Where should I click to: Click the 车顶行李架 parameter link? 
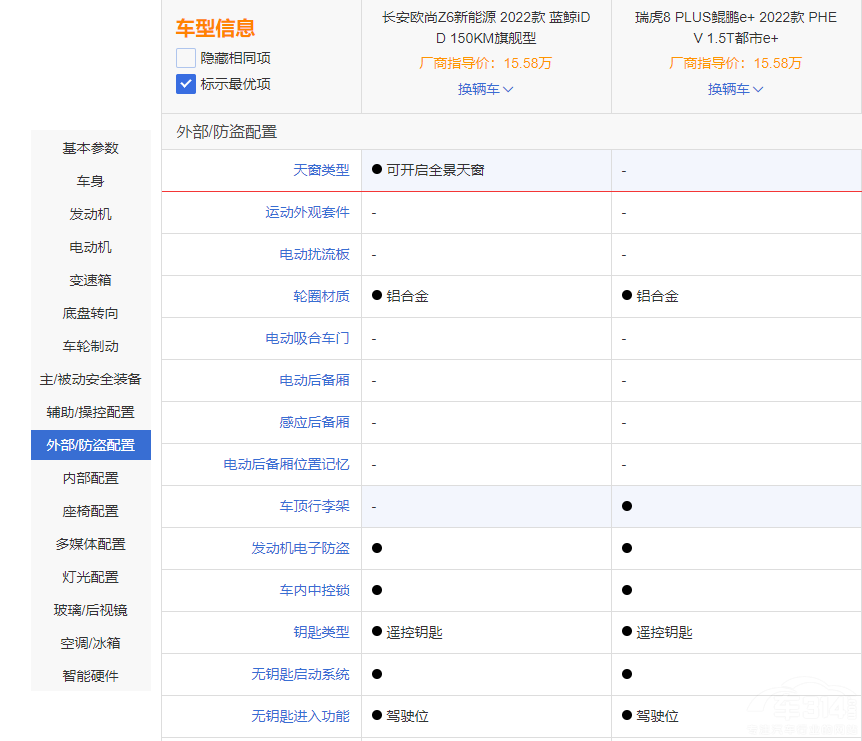(x=314, y=506)
